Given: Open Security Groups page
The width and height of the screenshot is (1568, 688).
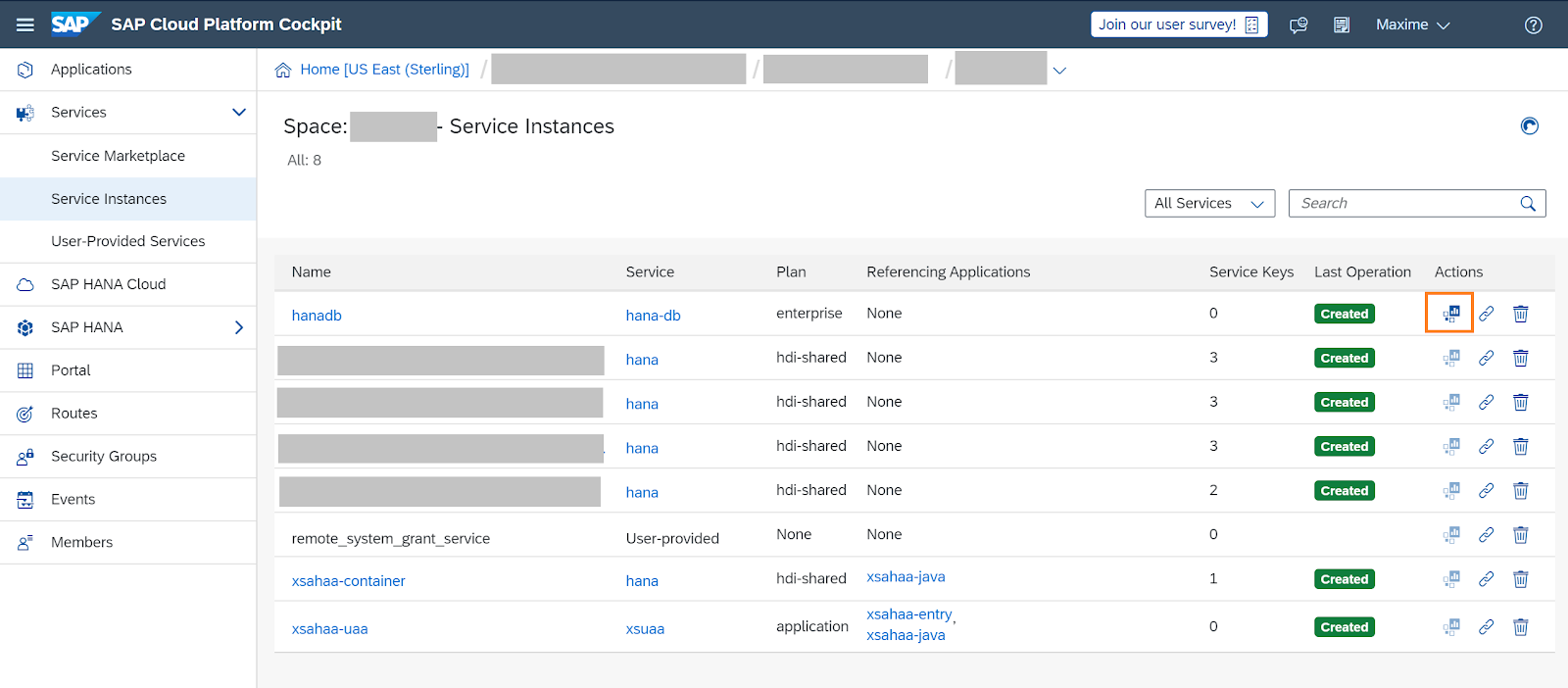Looking at the screenshot, I should pyautogui.click(x=104, y=457).
